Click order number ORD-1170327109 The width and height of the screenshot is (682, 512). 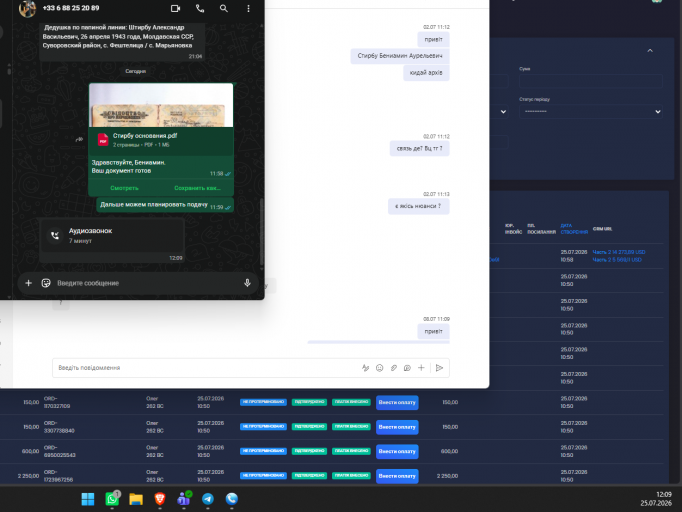pos(57,402)
